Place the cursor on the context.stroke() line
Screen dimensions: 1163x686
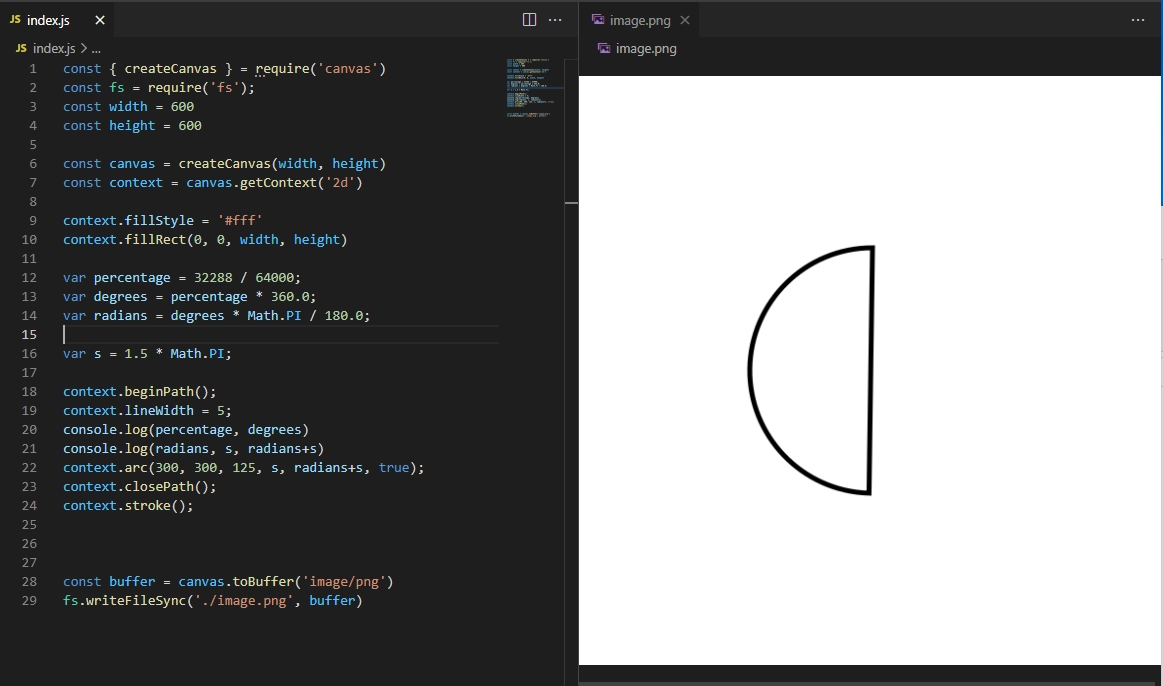[128, 506]
